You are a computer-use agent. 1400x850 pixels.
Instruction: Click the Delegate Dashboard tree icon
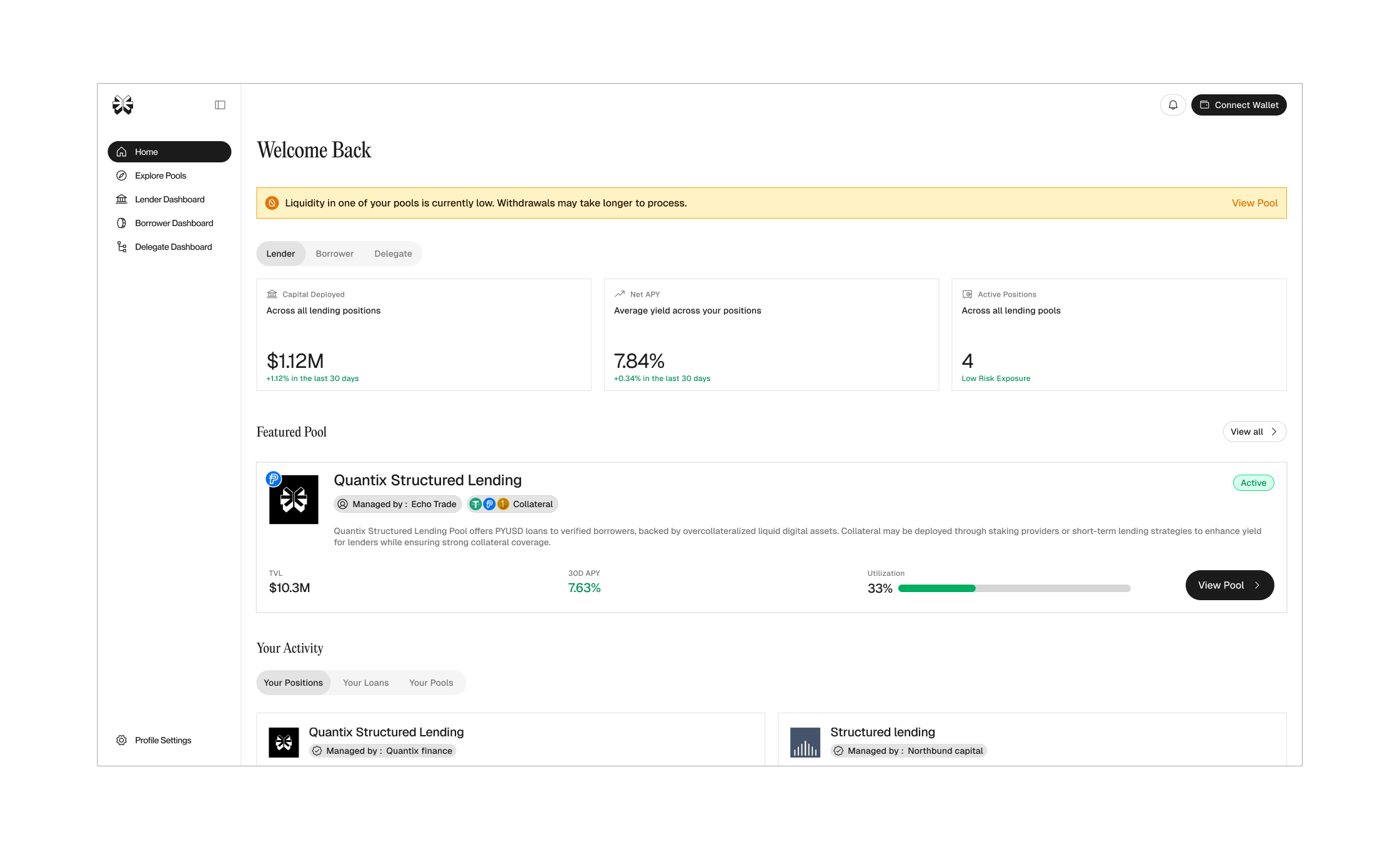[x=122, y=247]
